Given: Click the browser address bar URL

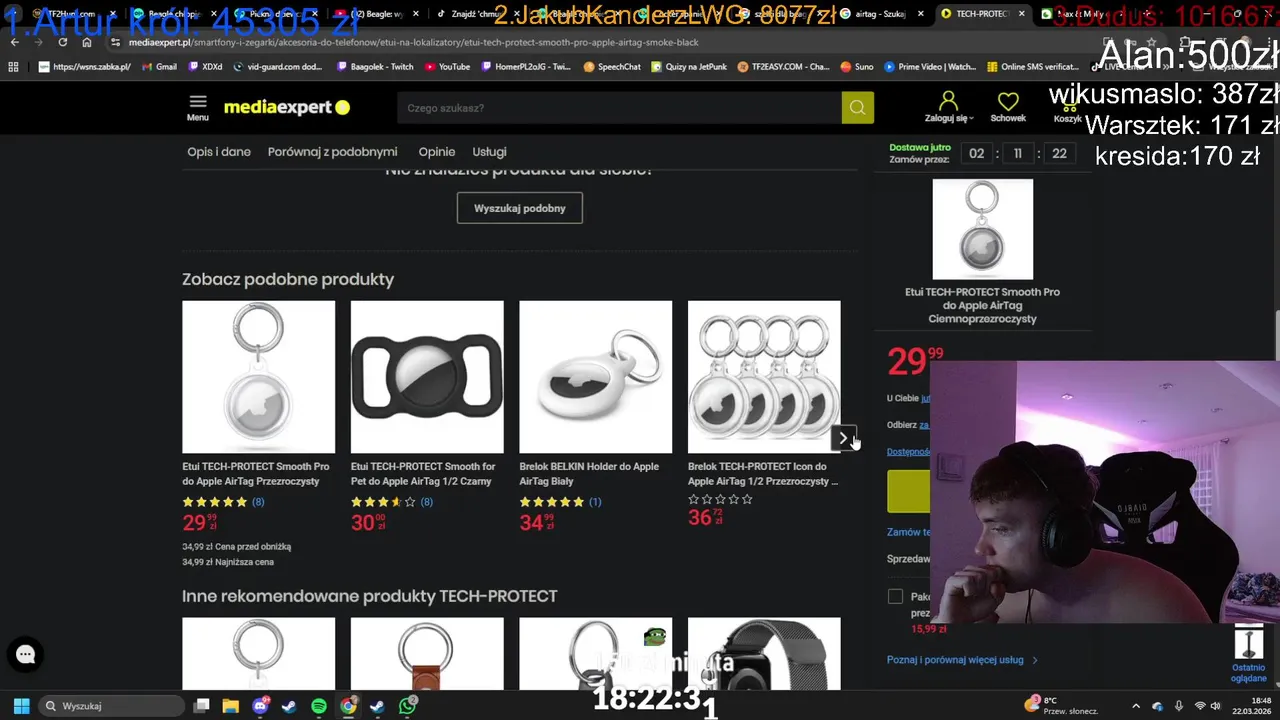Looking at the screenshot, I should click(x=414, y=43).
